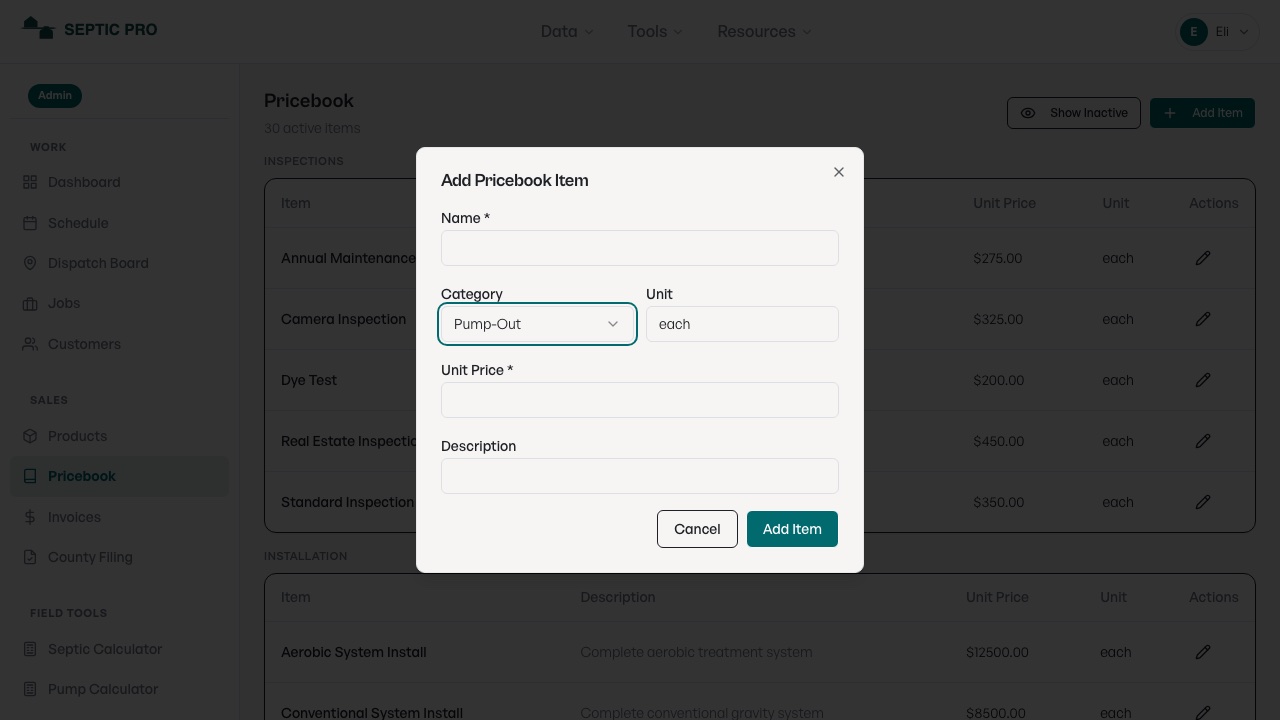Screen dimensions: 1280x720
Task: Select the Pricebook sidebar entry
Action: [x=119, y=476]
